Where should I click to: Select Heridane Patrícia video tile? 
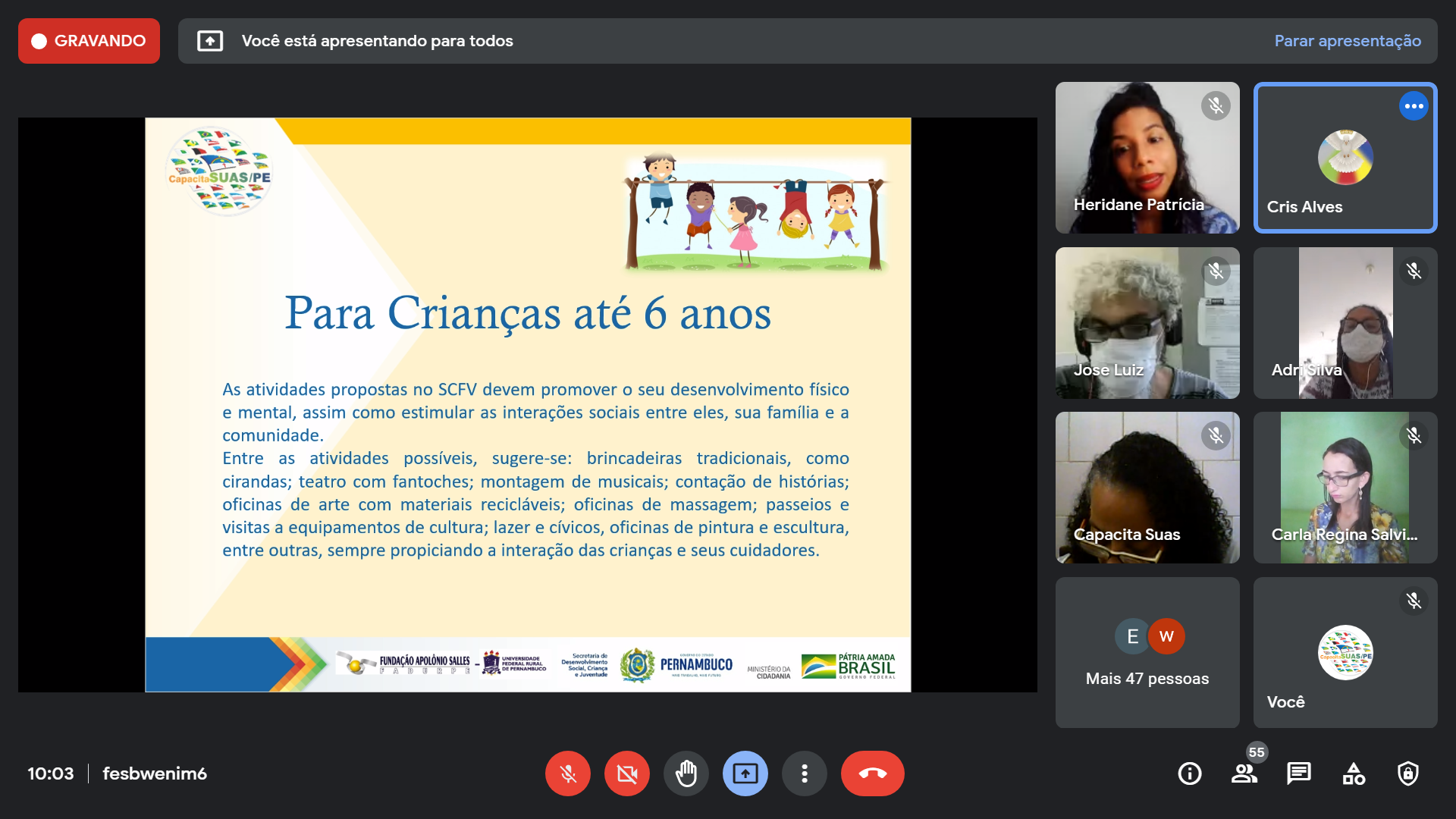(1147, 158)
